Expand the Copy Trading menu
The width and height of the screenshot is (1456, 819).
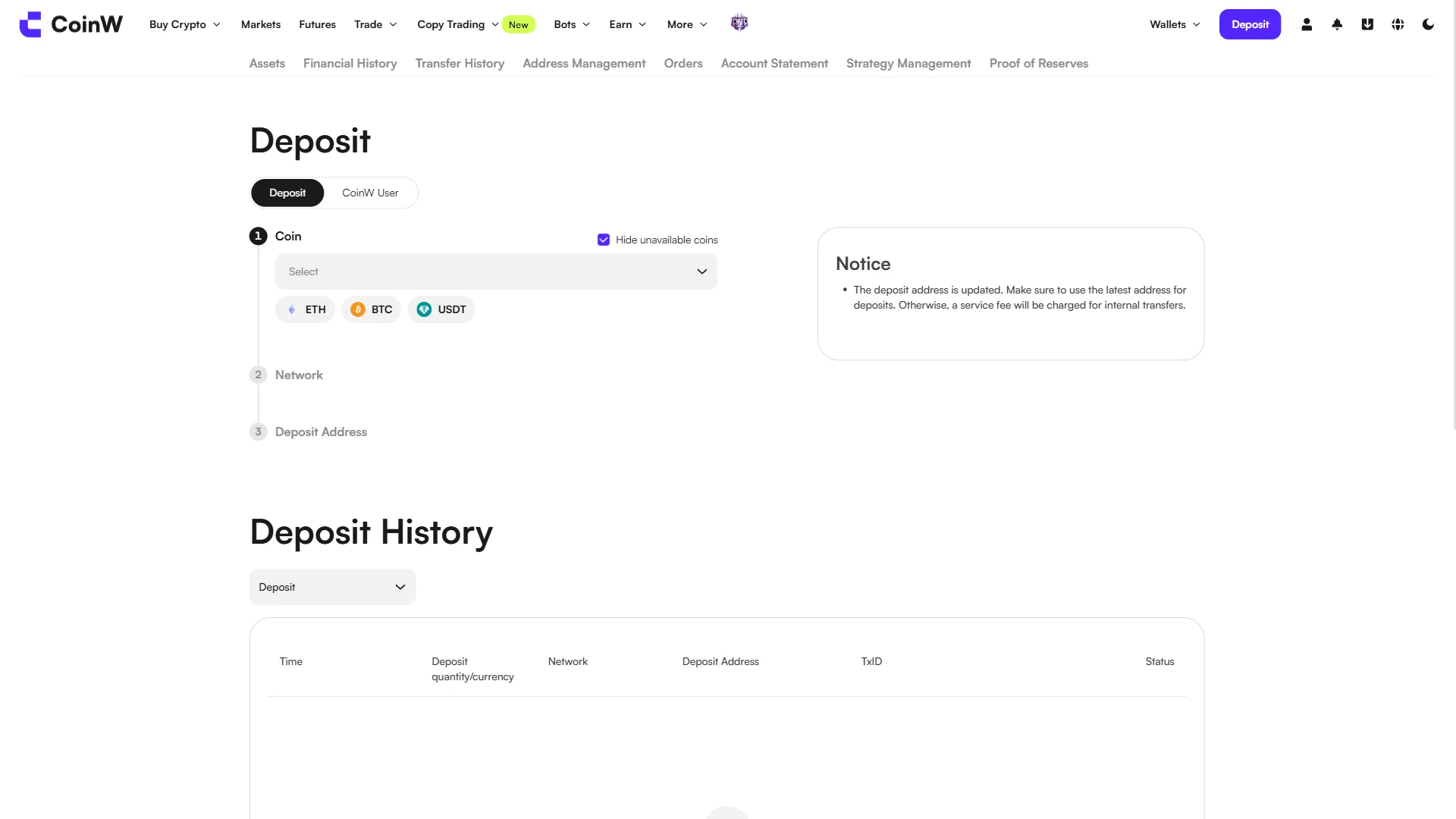click(x=458, y=24)
